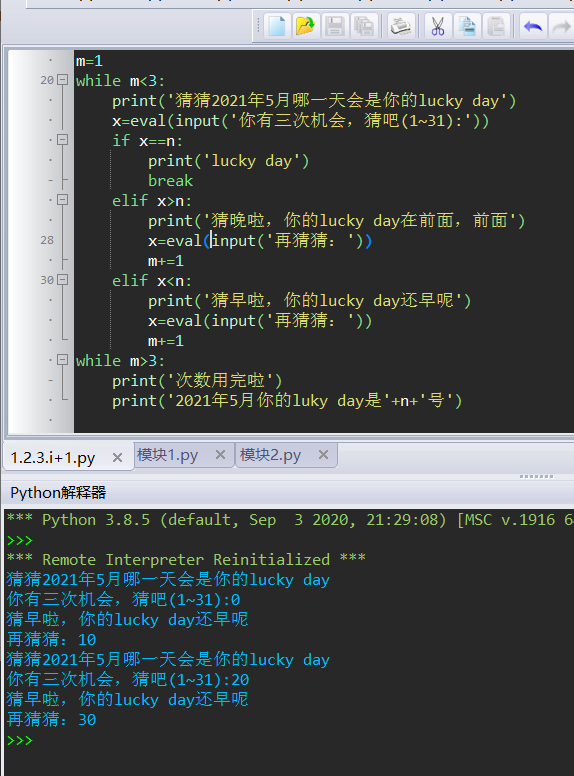
Task: Click the print('lucky day') code line
Action: [x=229, y=161]
